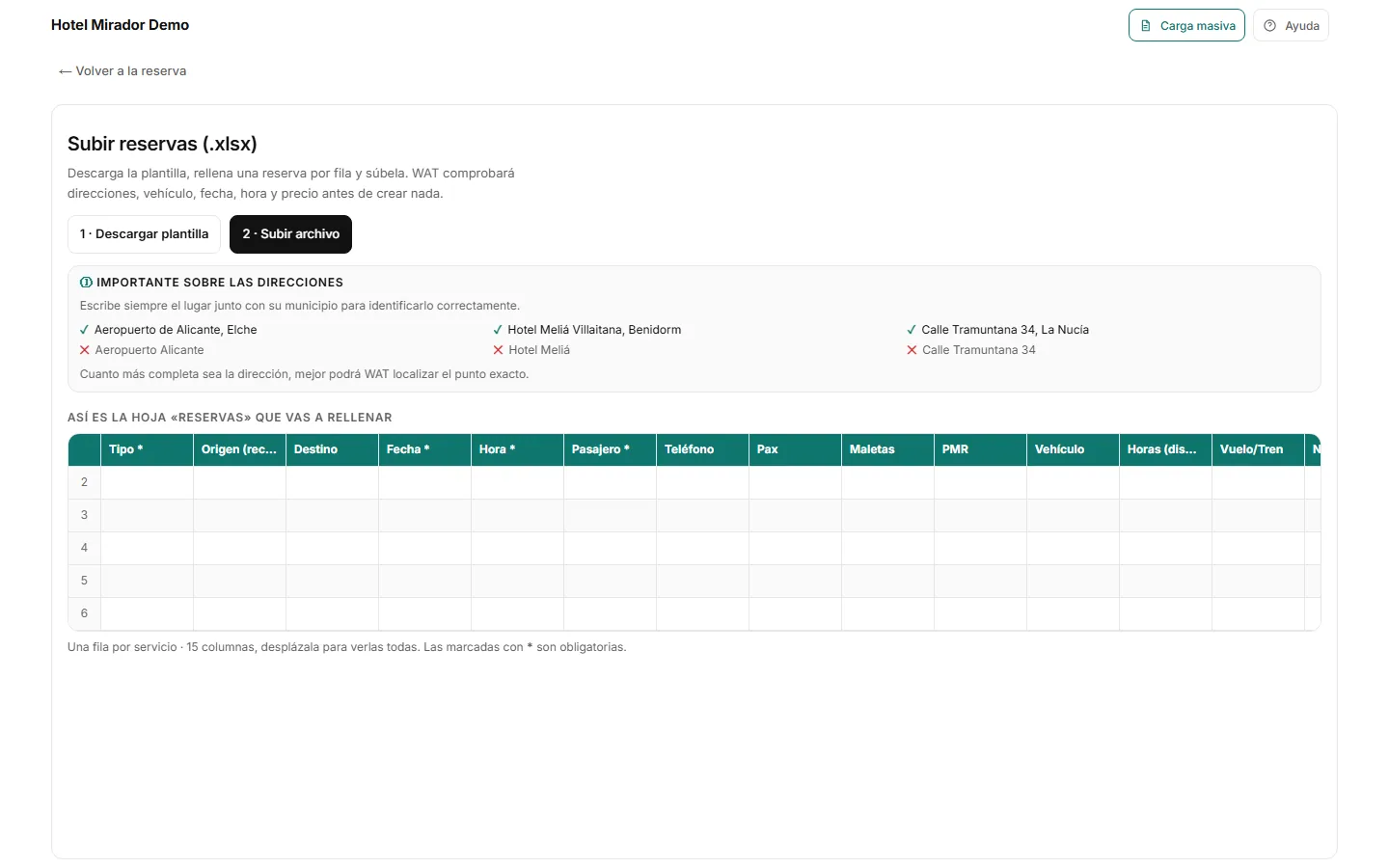Click the green check next to Aeropuerto de Alicante, Elche
This screenshot has height=868, width=1389.
(x=84, y=330)
